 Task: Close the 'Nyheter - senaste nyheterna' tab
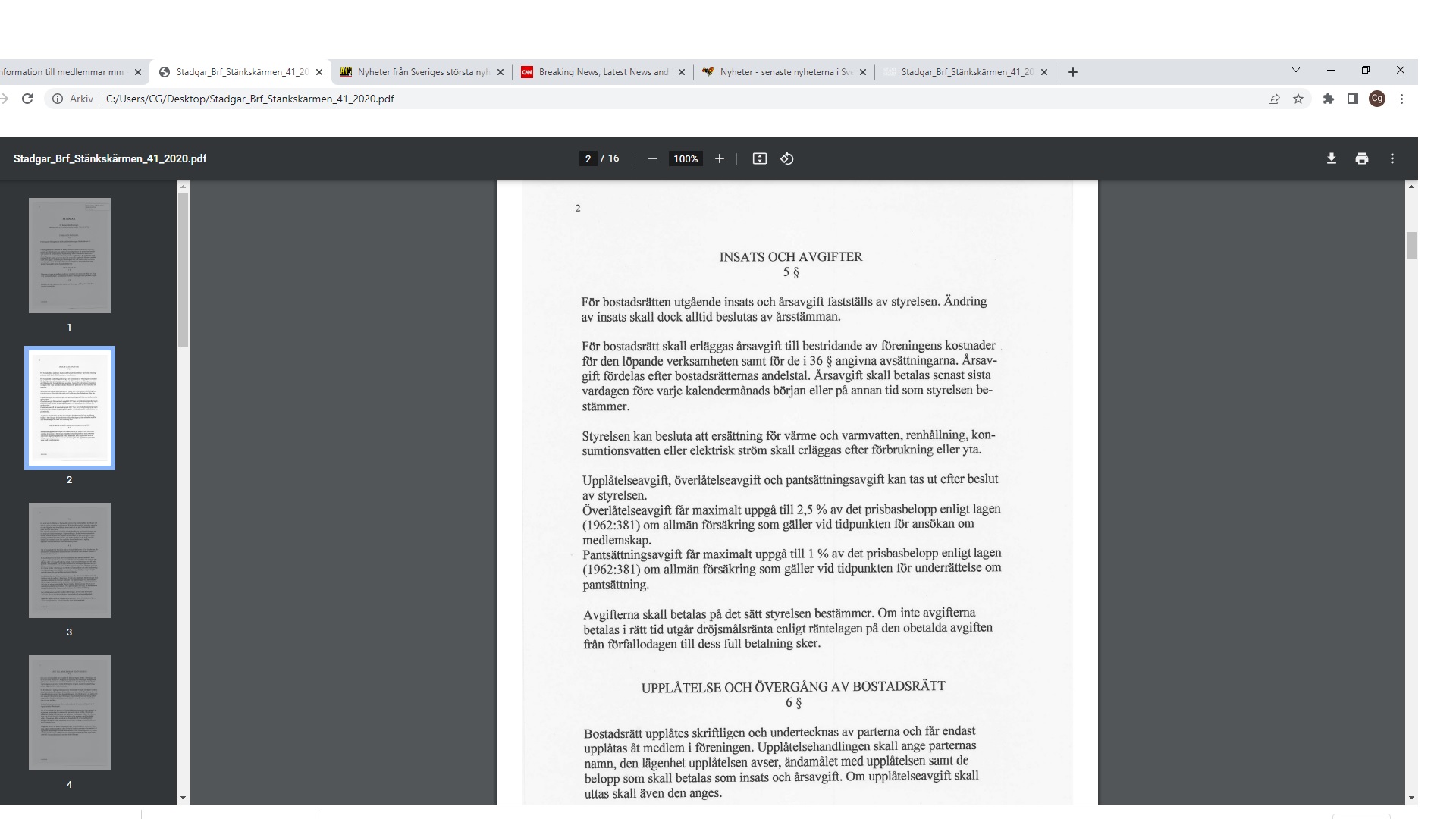click(862, 72)
